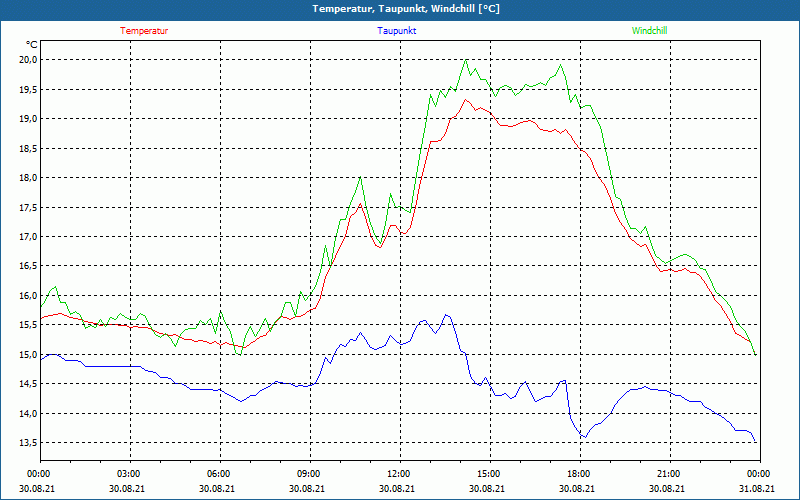The image size is (800, 500).
Task: Click the 20,0 y-axis value
Action: (x=29, y=60)
